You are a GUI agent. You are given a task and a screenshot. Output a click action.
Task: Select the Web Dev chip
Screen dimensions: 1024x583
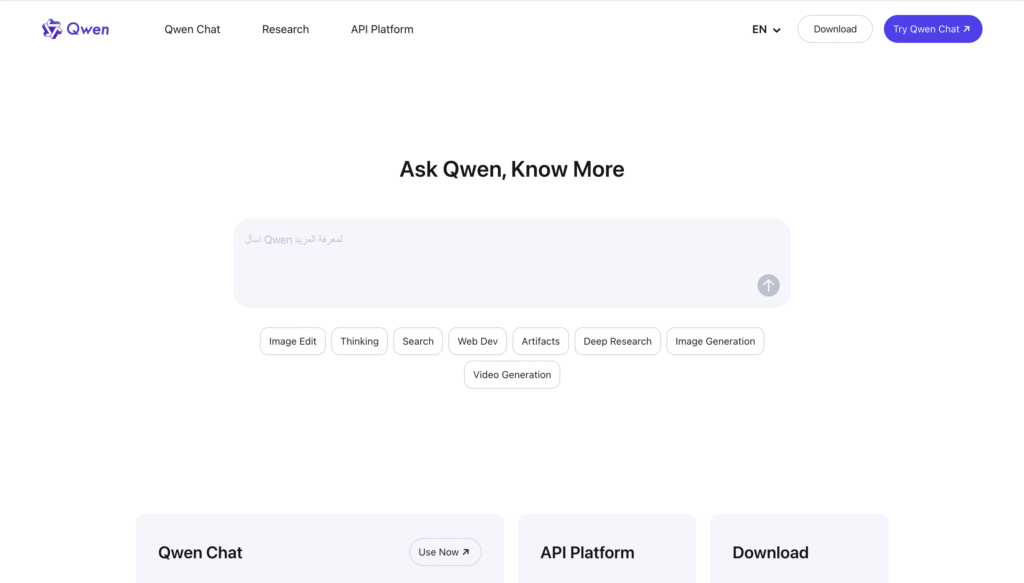point(477,341)
